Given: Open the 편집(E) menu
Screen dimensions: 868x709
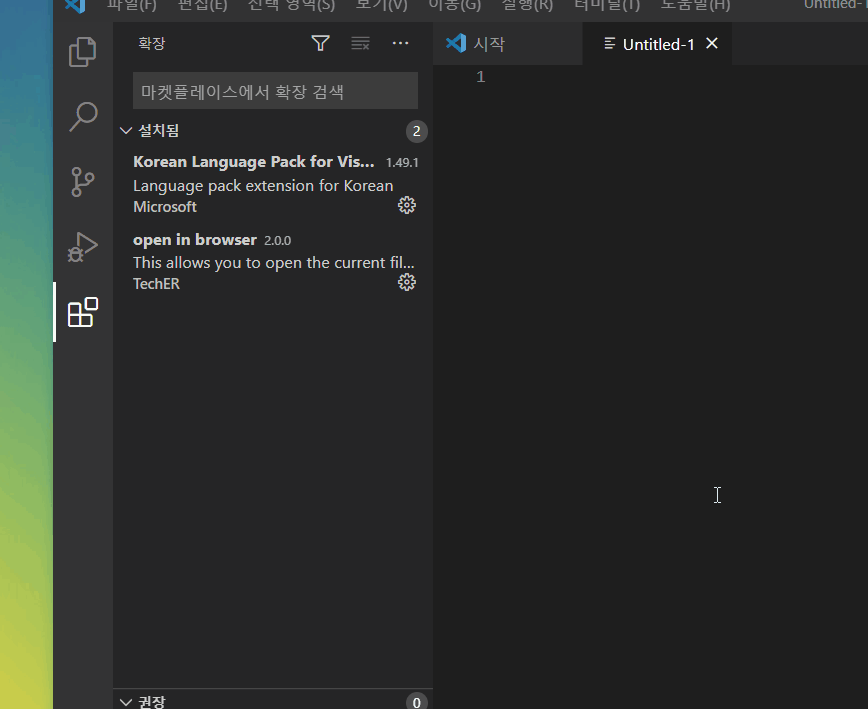Looking at the screenshot, I should 203,6.
